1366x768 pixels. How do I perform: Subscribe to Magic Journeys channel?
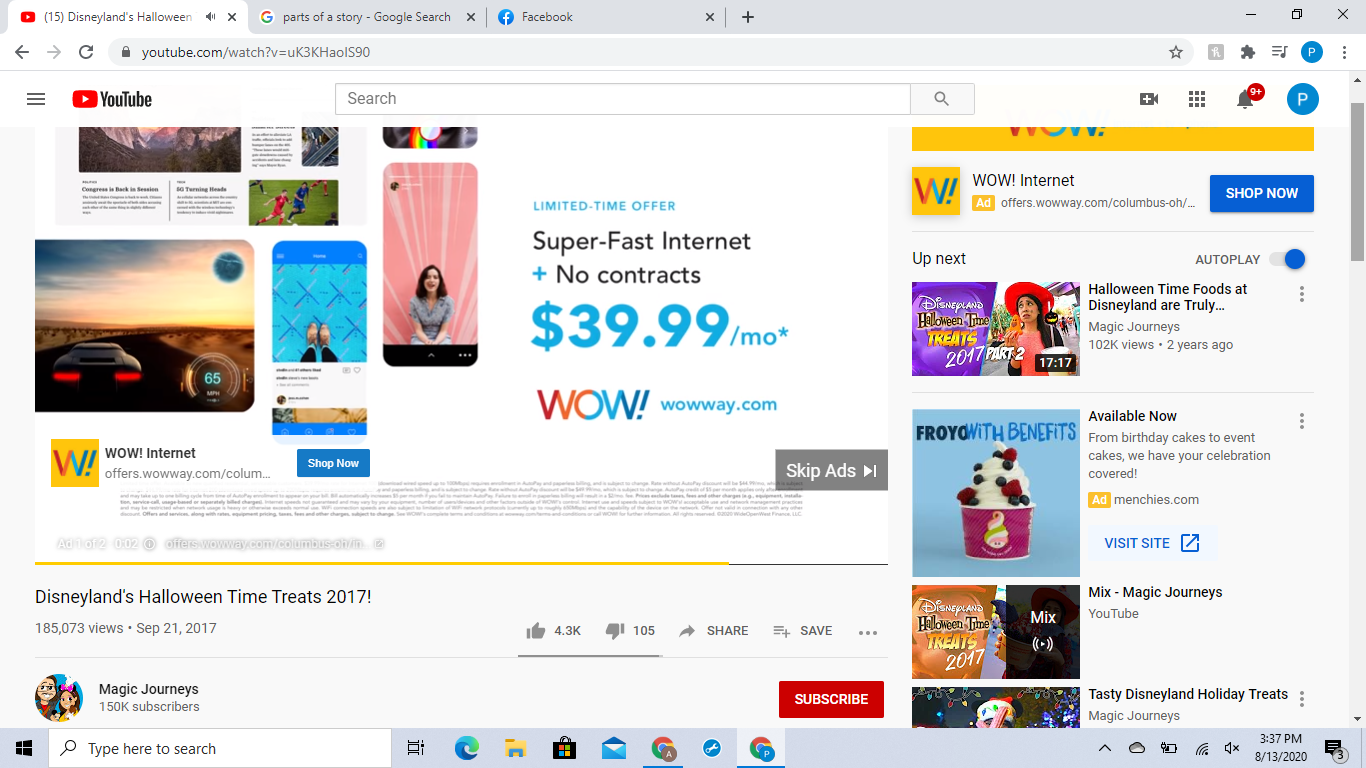tap(831, 699)
